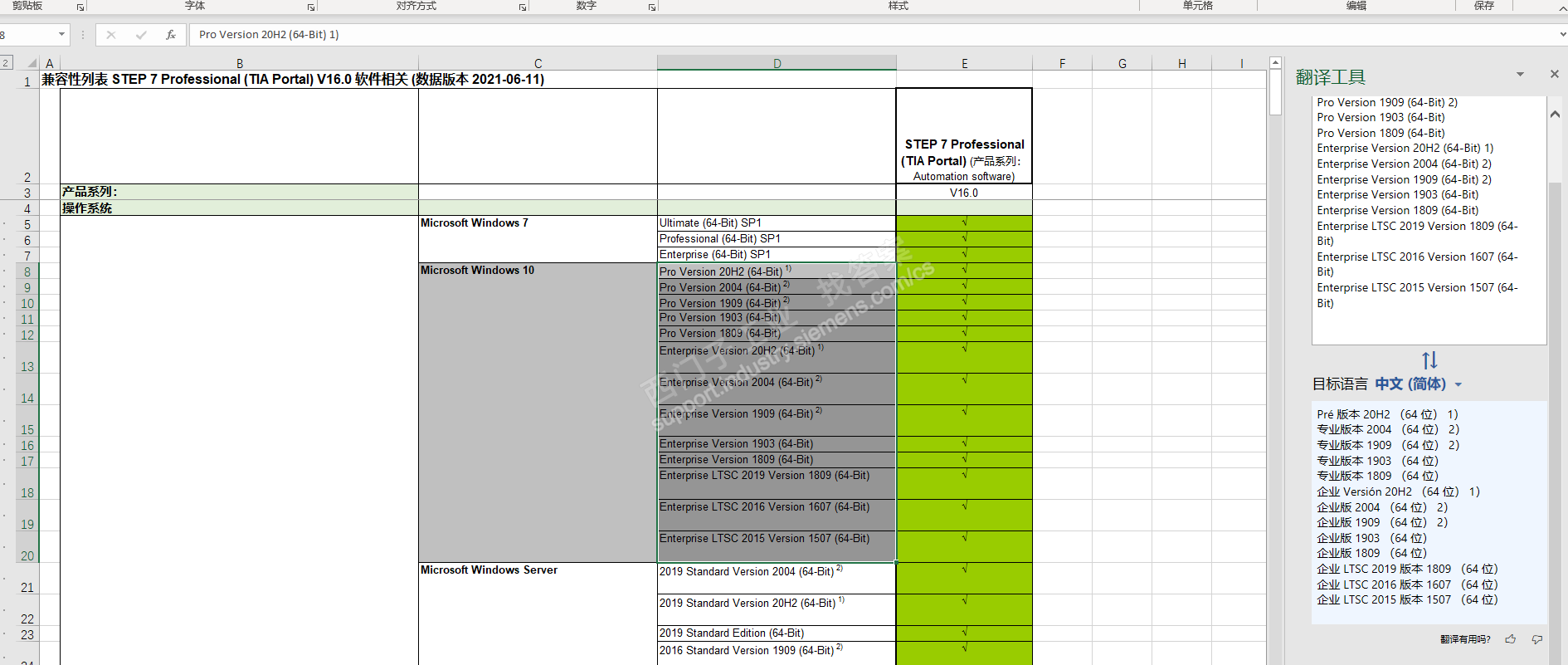Viewport: 1568px width, 665px height.
Task: Open the 字体 group dialog launcher
Action: coord(311,7)
